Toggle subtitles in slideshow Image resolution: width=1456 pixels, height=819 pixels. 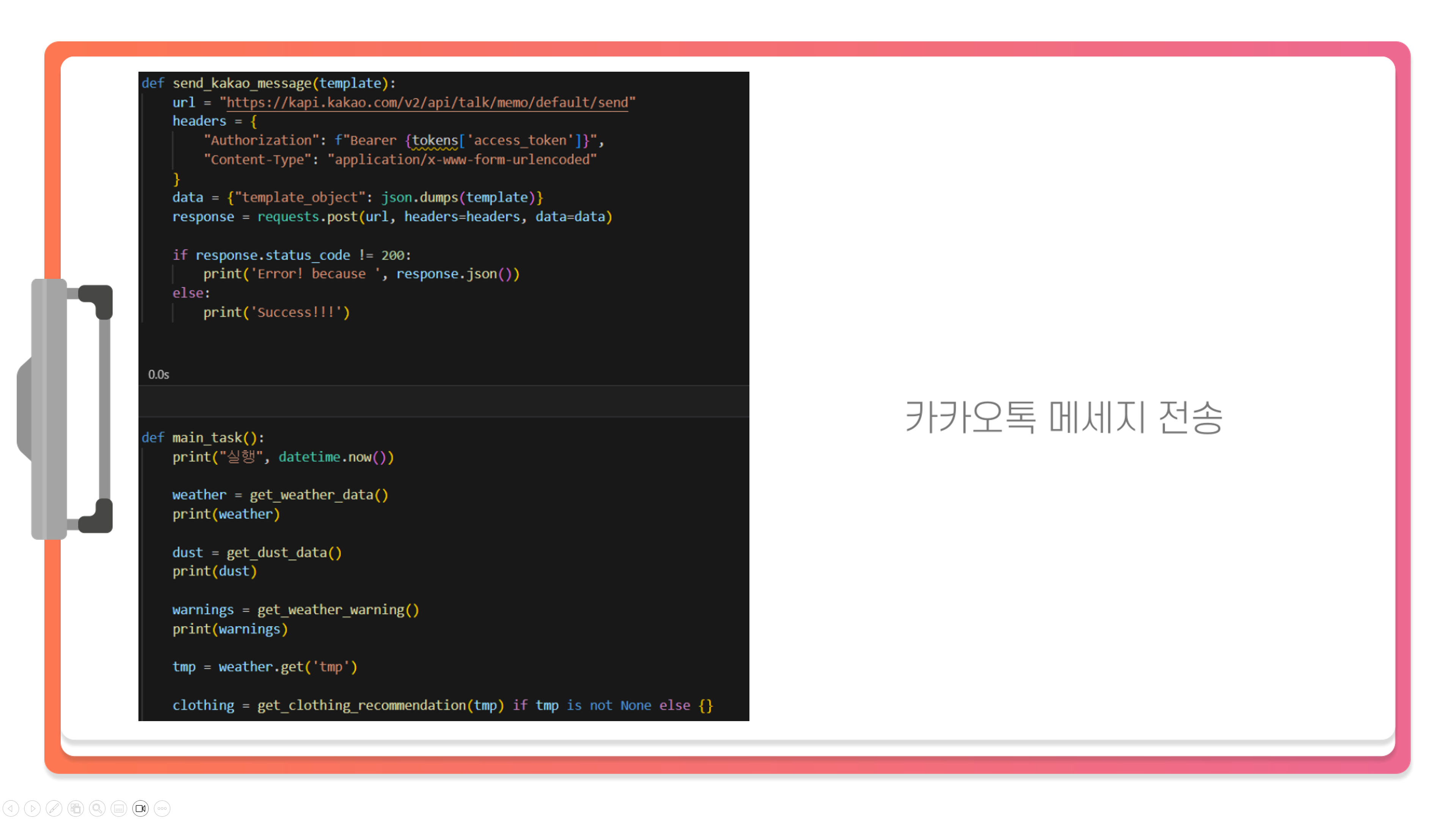[x=119, y=808]
